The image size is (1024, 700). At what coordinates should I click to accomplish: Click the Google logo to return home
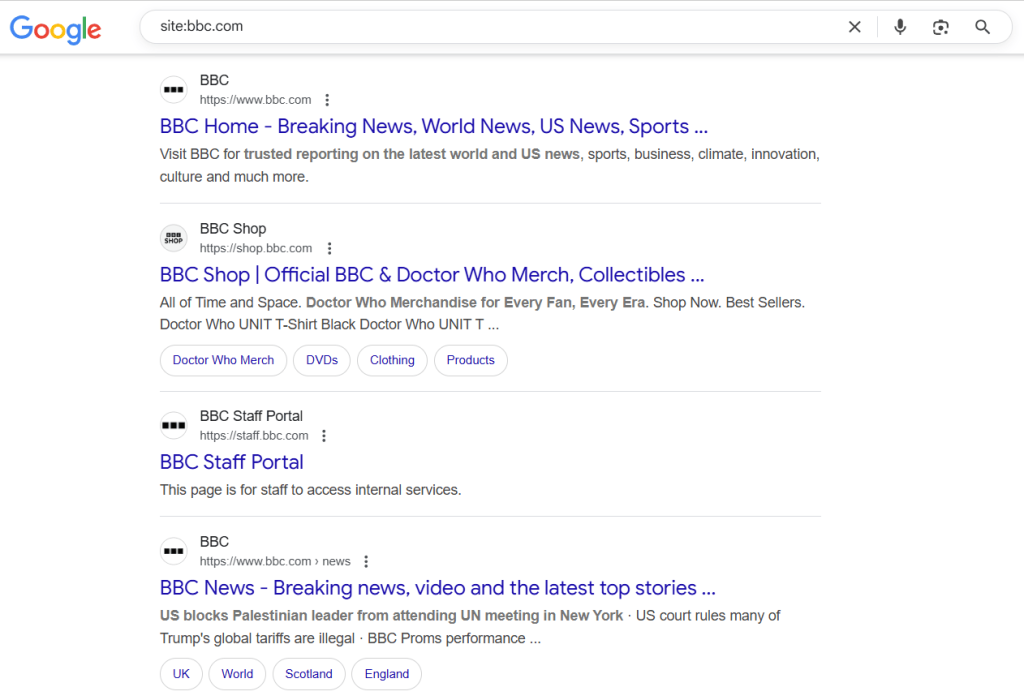(x=55, y=30)
